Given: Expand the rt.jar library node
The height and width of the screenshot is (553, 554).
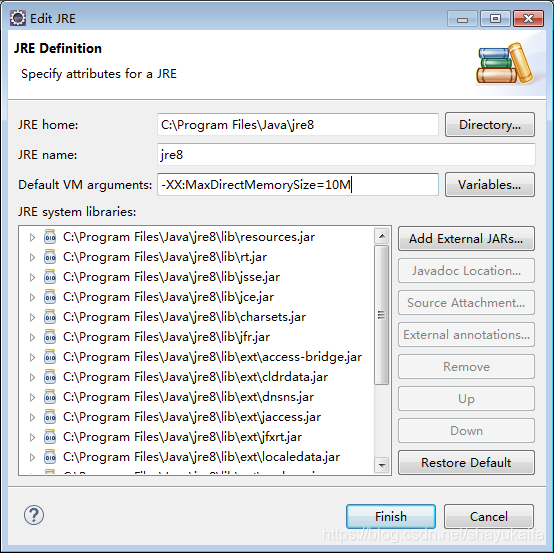Looking at the screenshot, I should pyautogui.click(x=32, y=257).
